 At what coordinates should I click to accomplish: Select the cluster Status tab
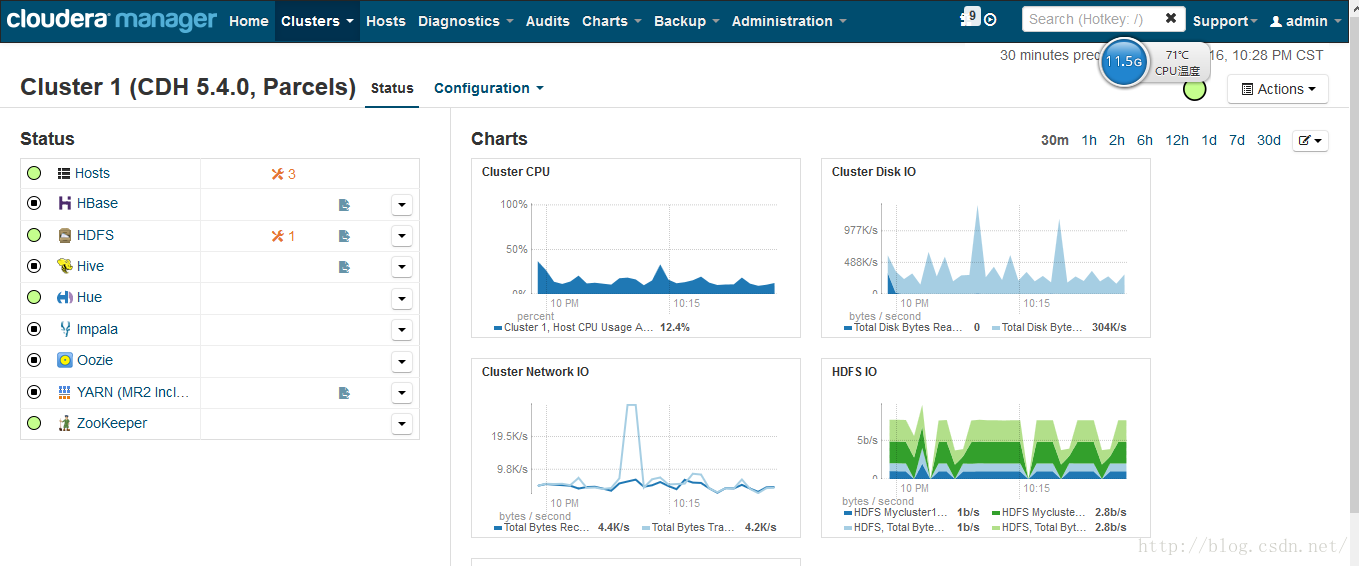click(392, 88)
